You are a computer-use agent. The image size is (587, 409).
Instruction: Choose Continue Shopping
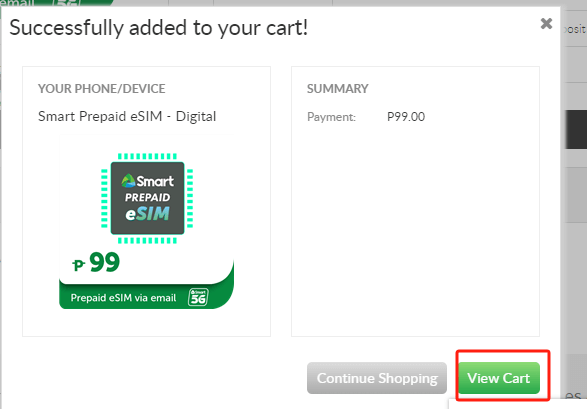pyautogui.click(x=377, y=378)
